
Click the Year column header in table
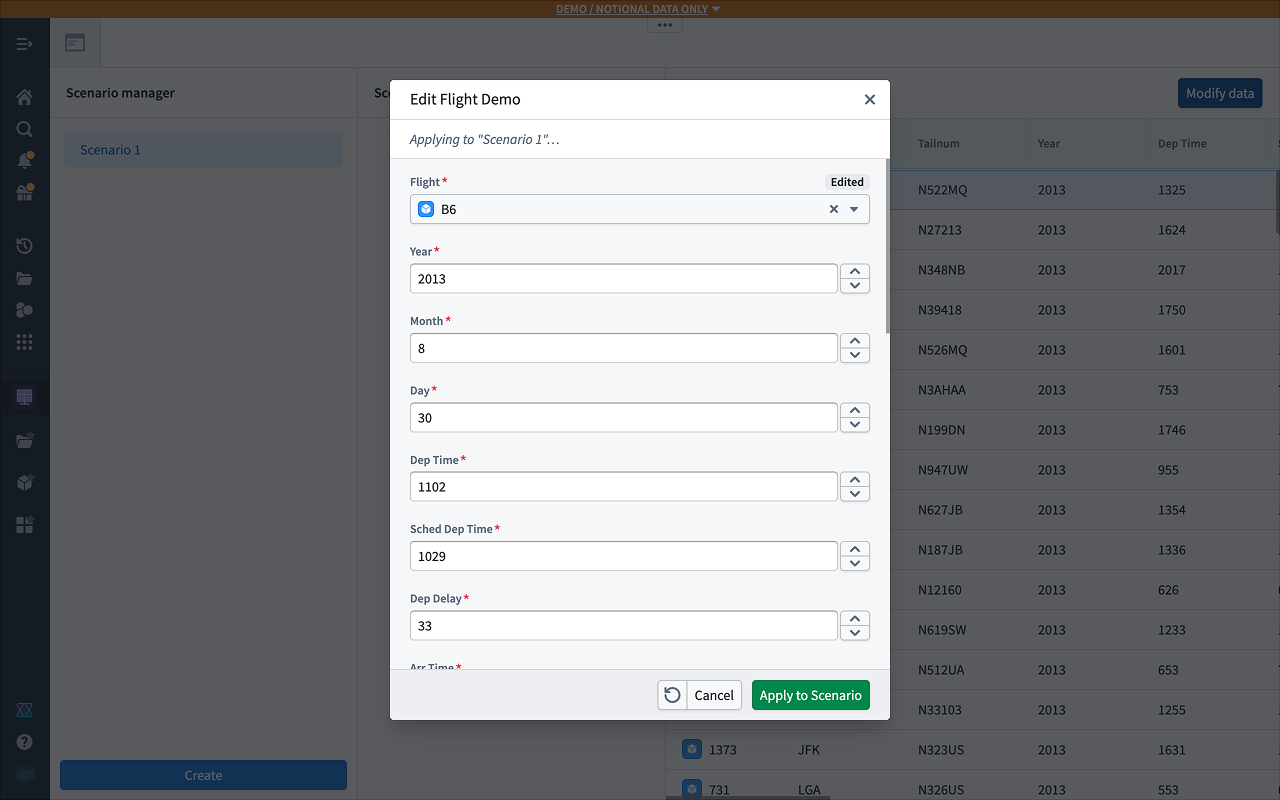coord(1048,143)
